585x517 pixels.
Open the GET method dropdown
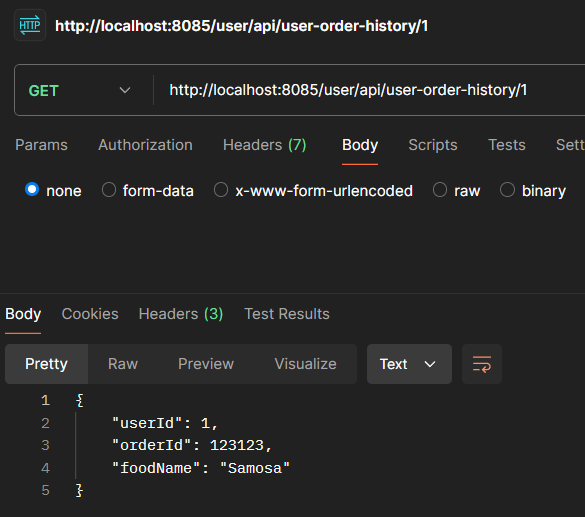[x=80, y=91]
